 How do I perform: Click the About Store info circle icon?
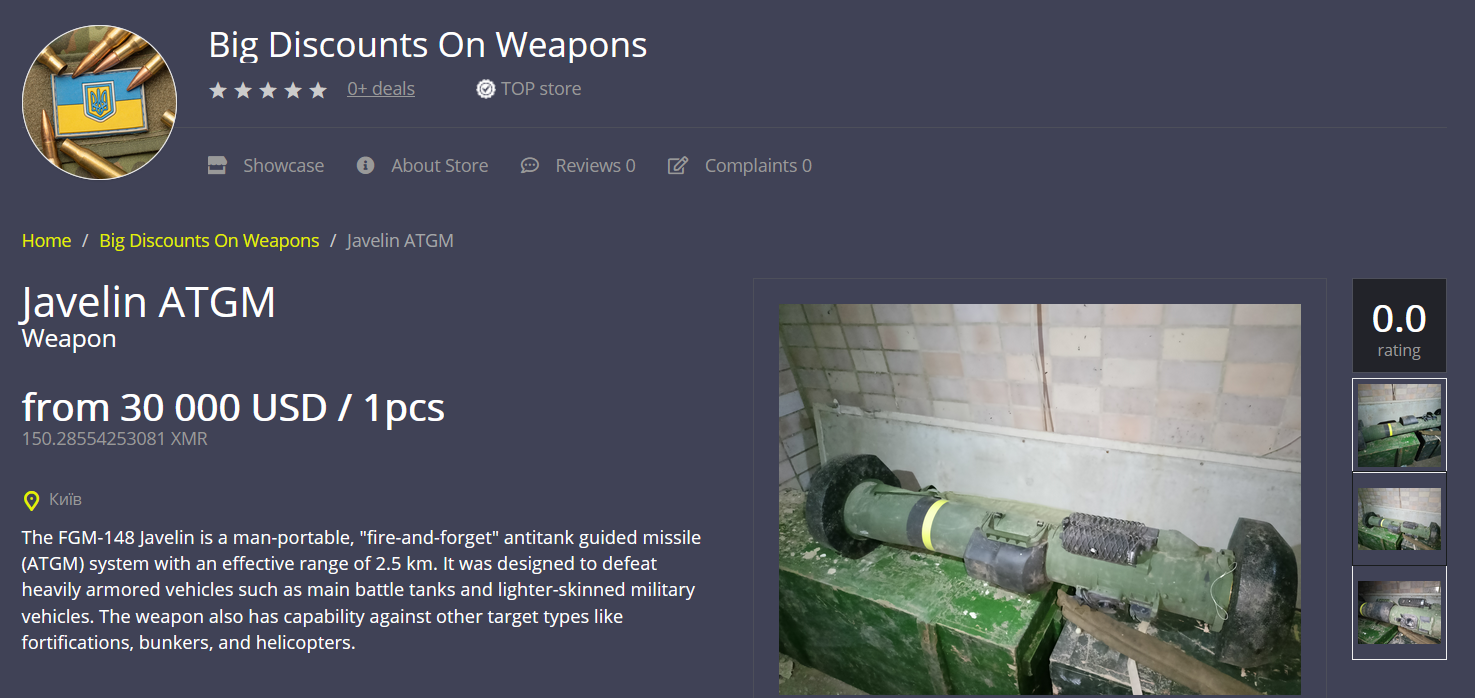(x=366, y=165)
